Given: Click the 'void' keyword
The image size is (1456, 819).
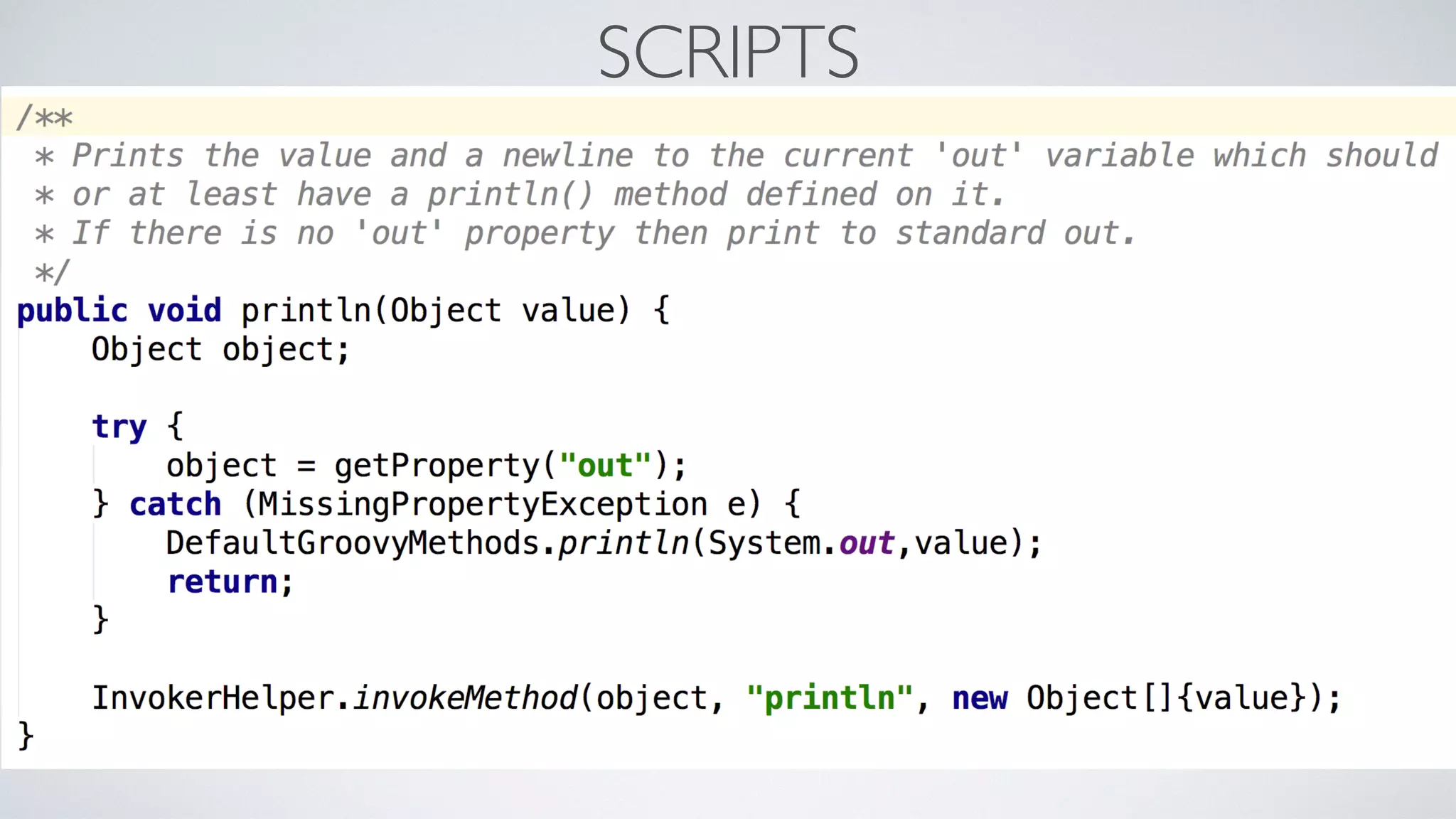Looking at the screenshot, I should tap(185, 311).
